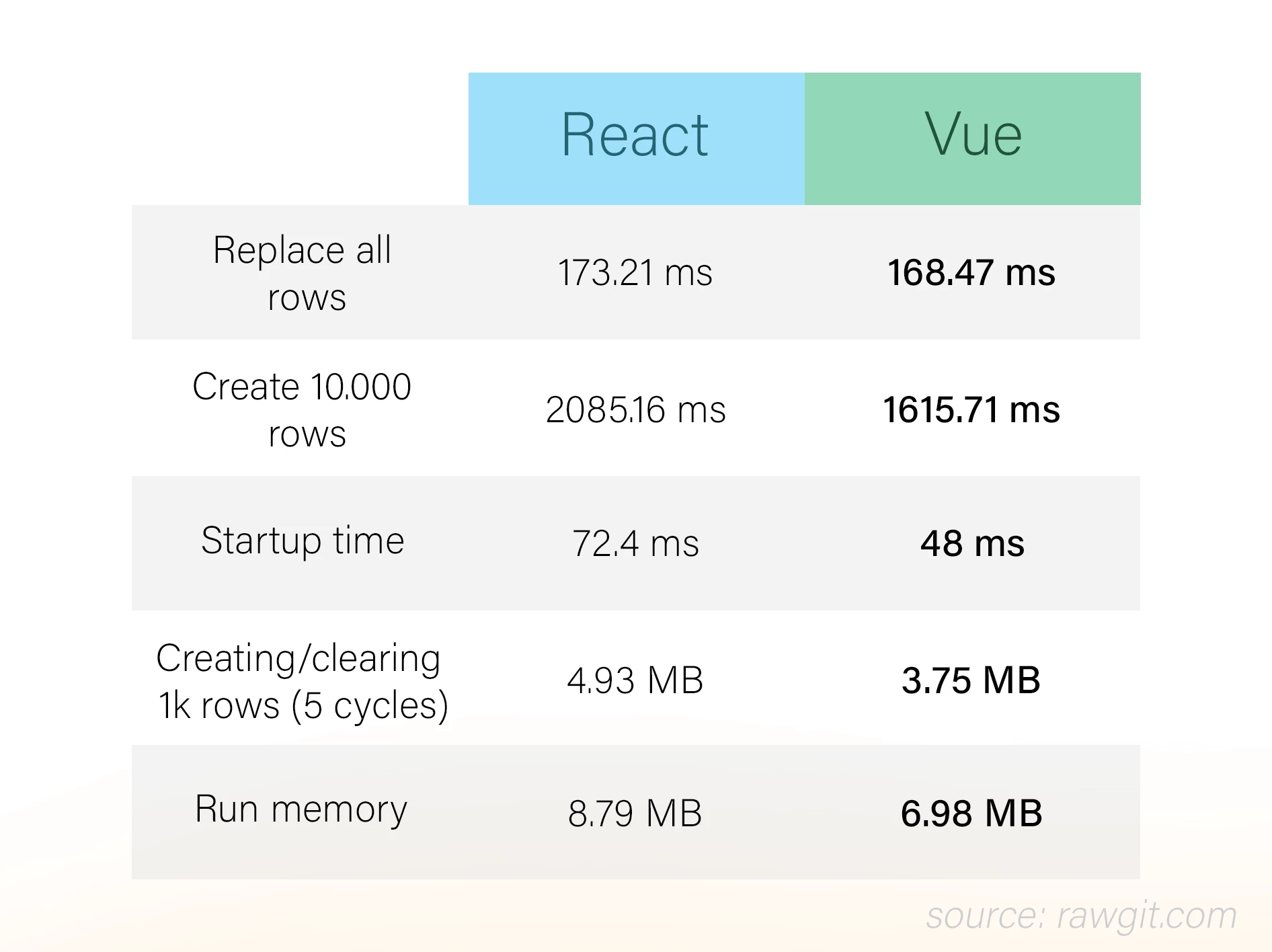Select the green Vue column header
Viewport: 1272px width, 952px height.
[x=972, y=137]
